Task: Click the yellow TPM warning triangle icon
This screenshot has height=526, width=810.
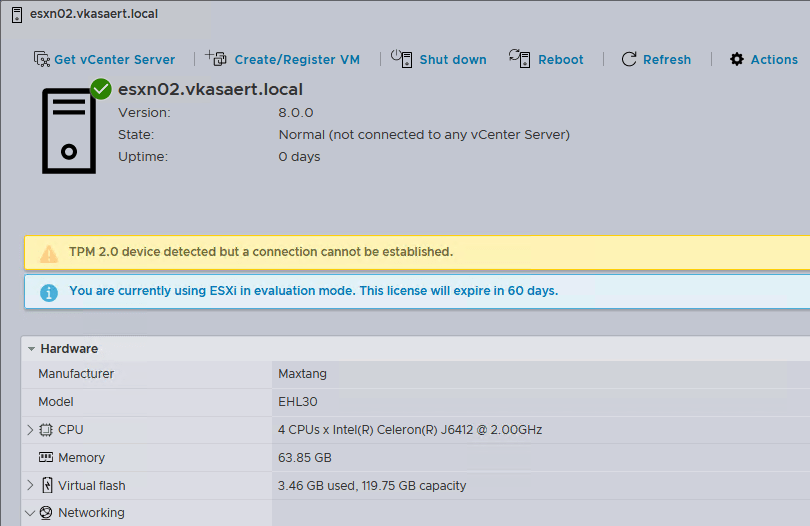Action: coord(49,253)
